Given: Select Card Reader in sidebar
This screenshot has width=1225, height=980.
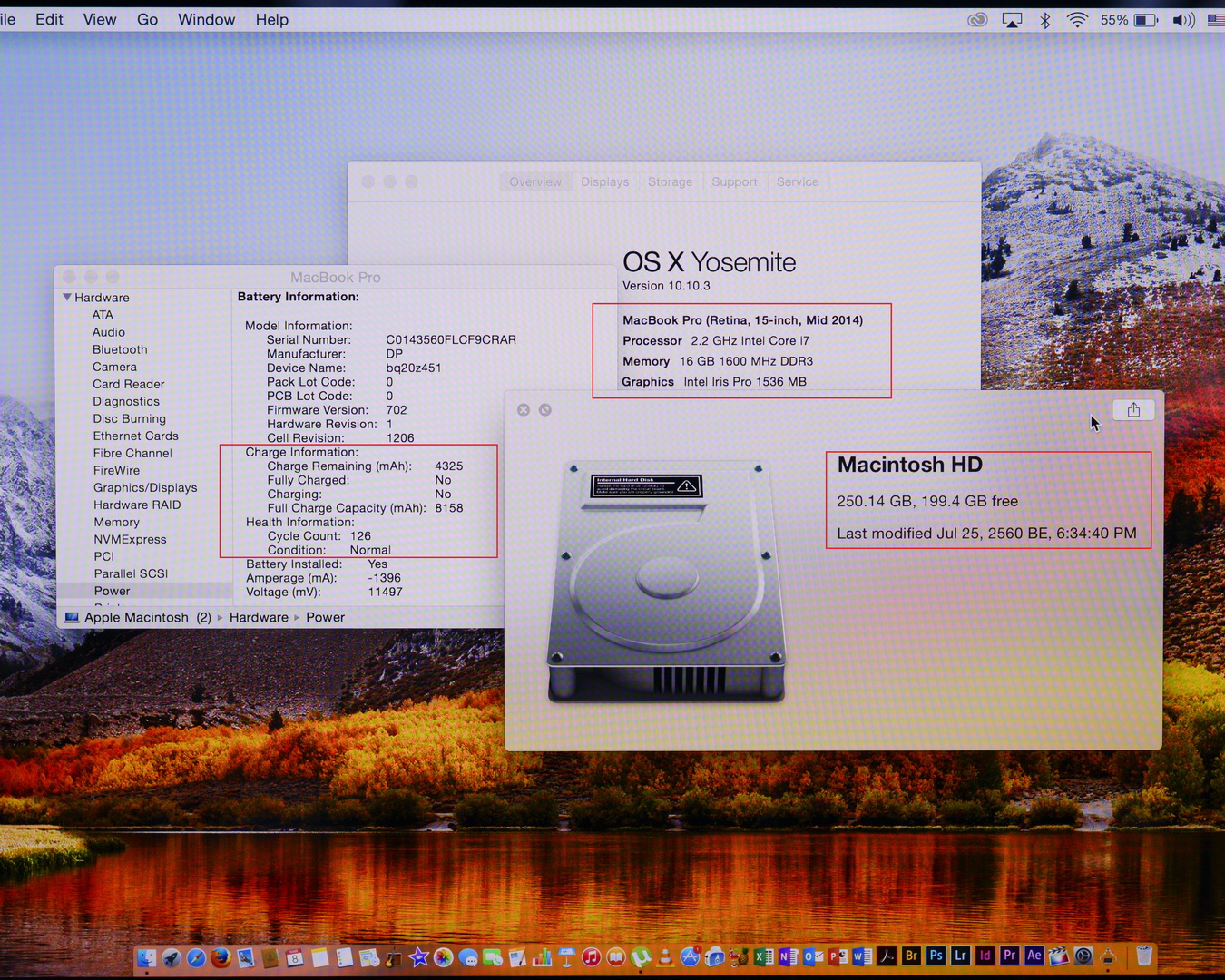Looking at the screenshot, I should point(129,384).
